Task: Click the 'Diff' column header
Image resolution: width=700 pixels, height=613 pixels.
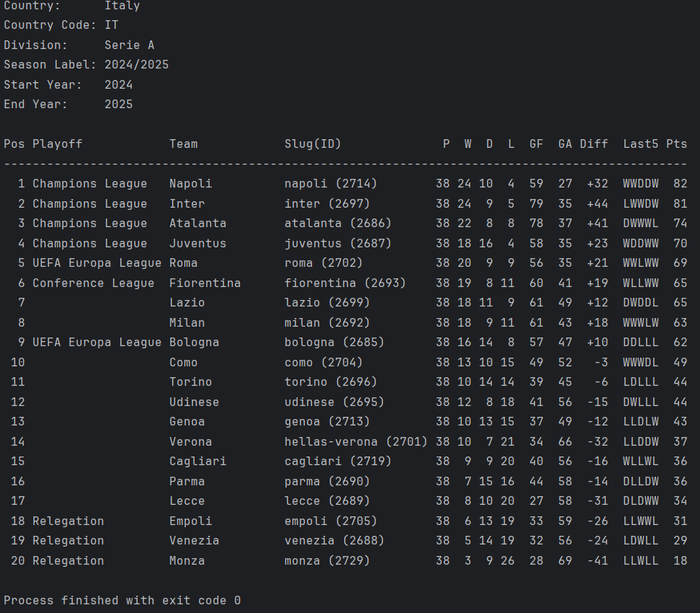Action: pos(594,144)
